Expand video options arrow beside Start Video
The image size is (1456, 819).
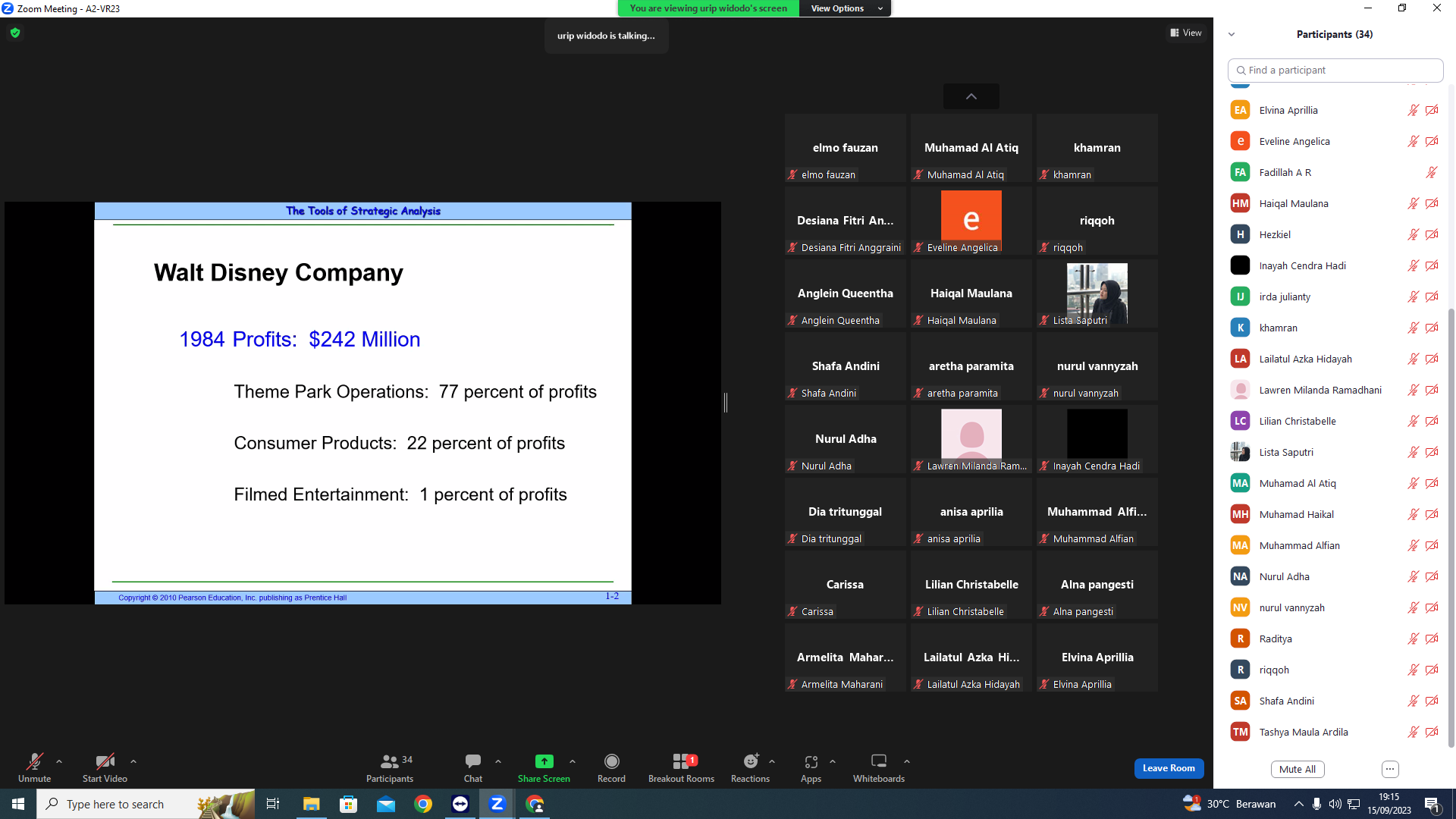[133, 761]
